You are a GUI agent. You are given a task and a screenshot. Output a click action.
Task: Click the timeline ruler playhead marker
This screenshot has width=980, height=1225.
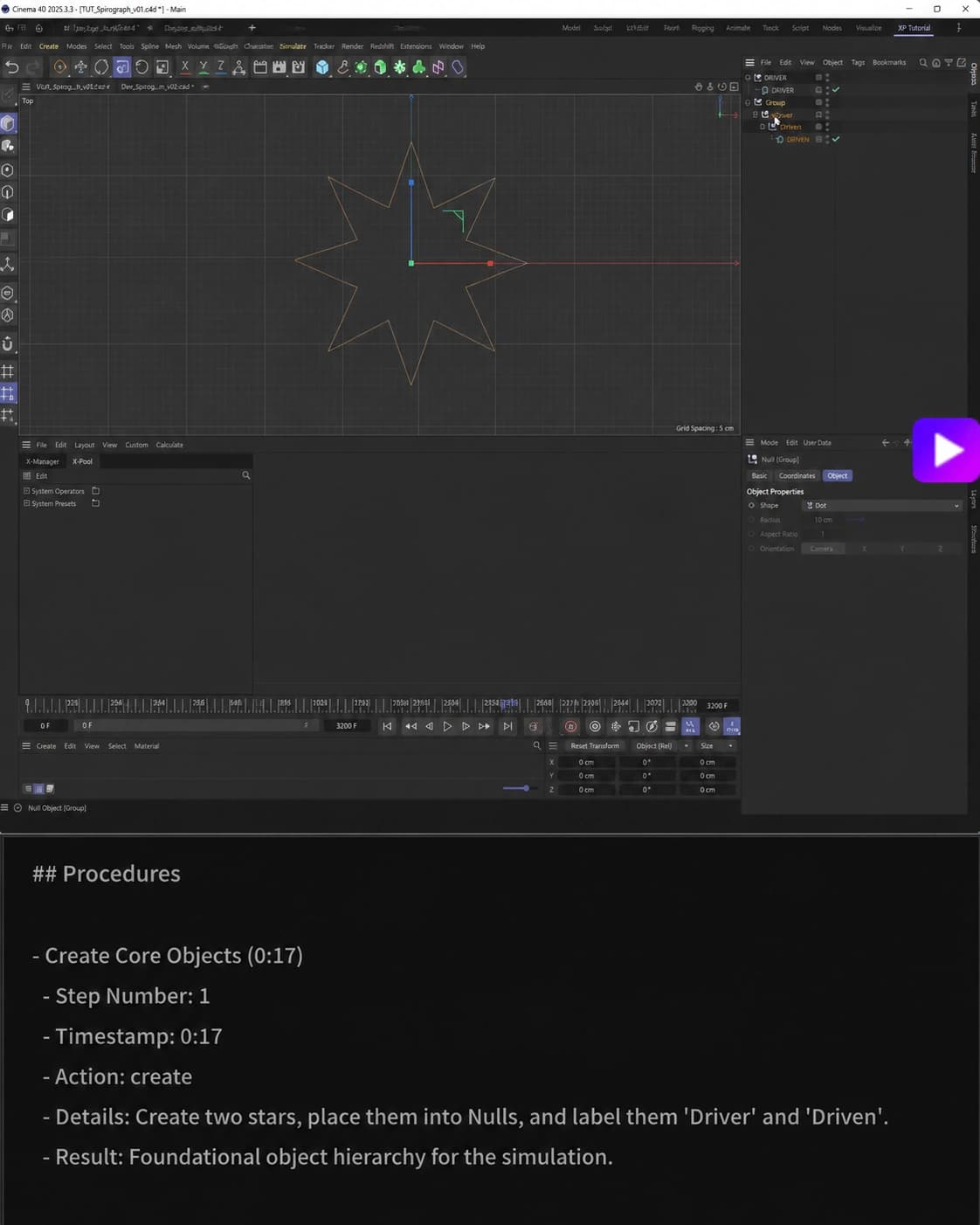click(x=509, y=703)
